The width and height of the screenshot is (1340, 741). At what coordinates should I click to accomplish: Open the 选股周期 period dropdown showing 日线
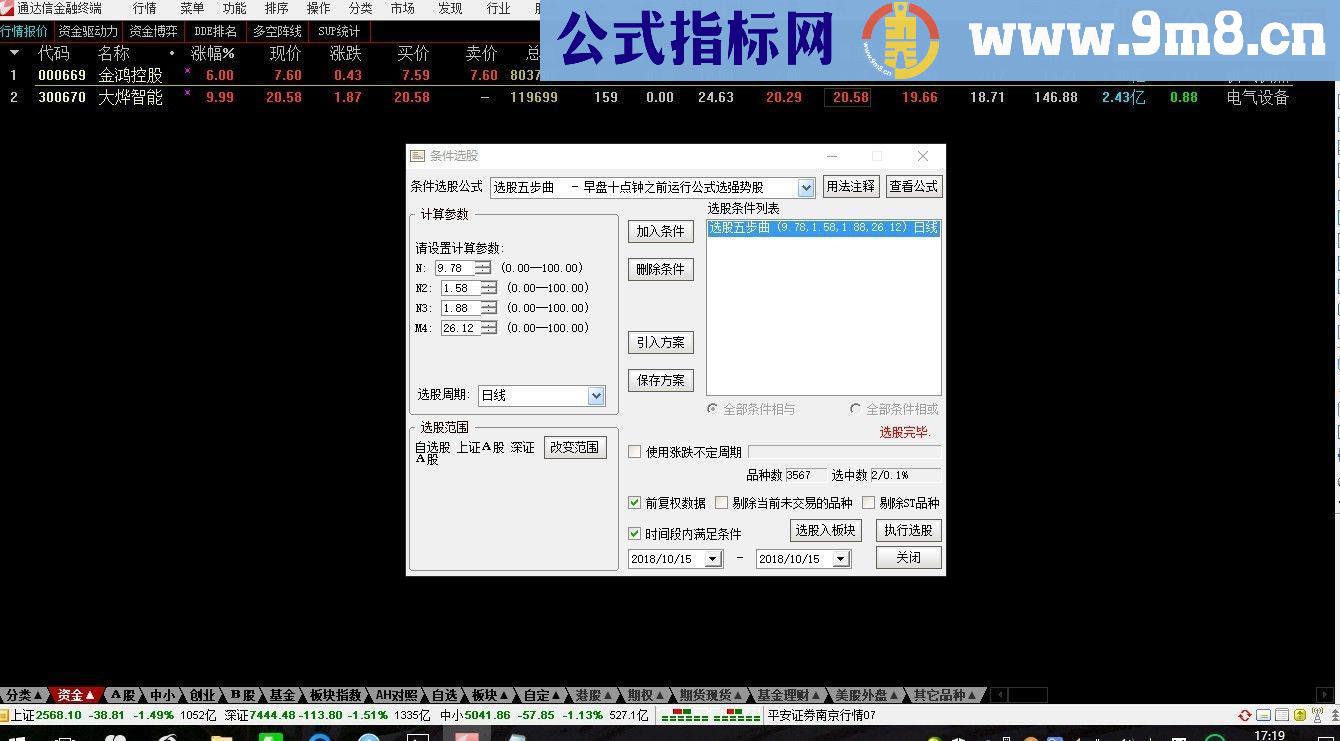coord(597,395)
